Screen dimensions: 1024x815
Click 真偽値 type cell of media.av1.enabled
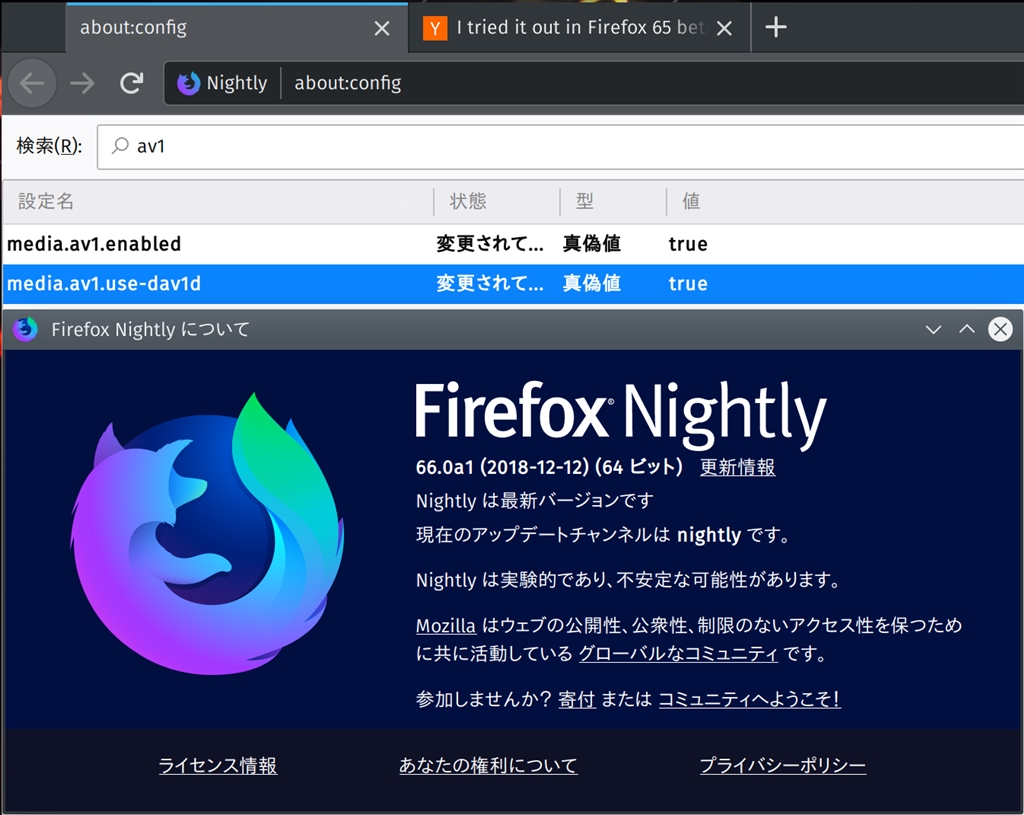(592, 244)
